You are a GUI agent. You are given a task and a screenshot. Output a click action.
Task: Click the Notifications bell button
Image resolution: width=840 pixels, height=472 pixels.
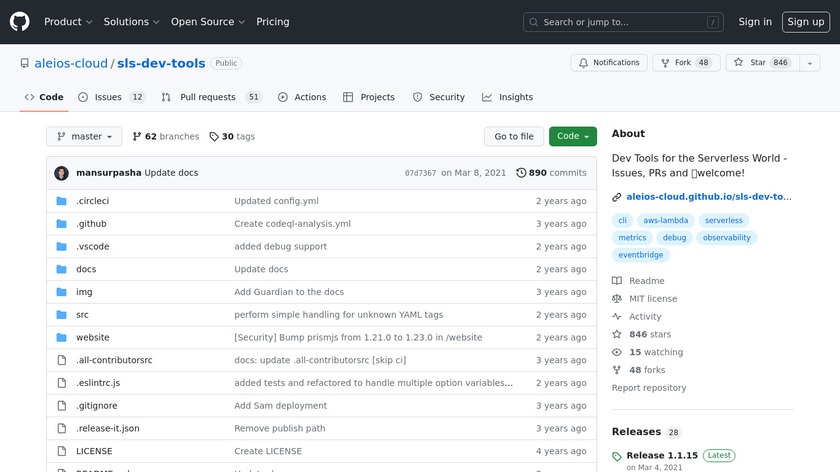click(x=609, y=63)
